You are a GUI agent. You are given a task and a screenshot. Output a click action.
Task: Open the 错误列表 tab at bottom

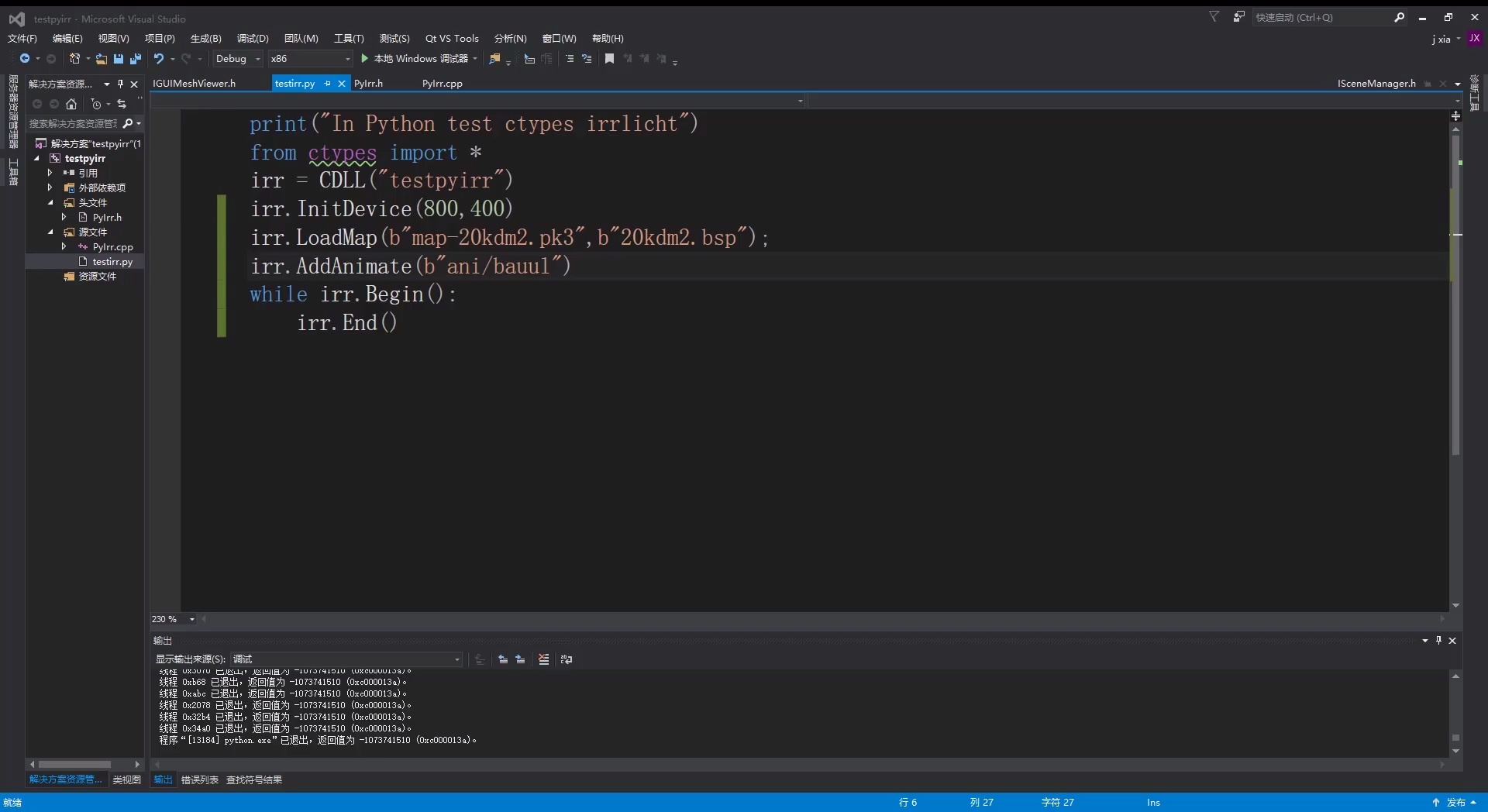(199, 780)
